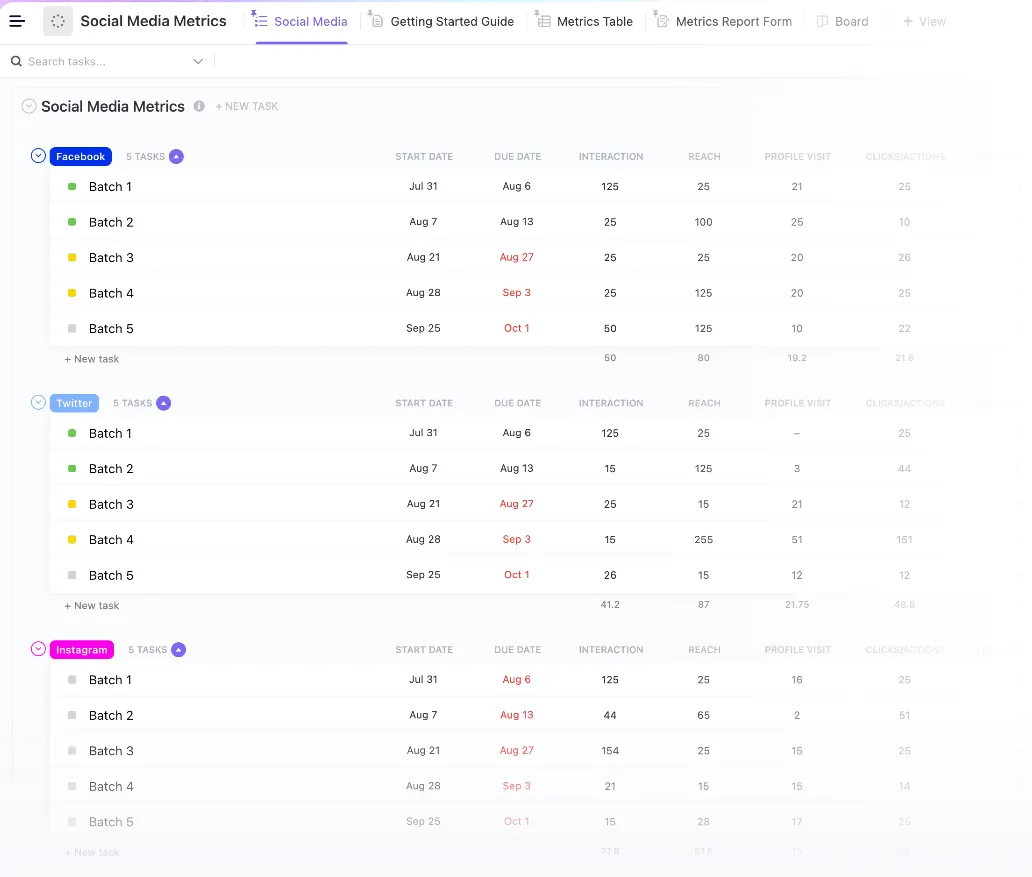Open Instagram Batch 3 task
This screenshot has height=877, width=1032.
point(111,751)
